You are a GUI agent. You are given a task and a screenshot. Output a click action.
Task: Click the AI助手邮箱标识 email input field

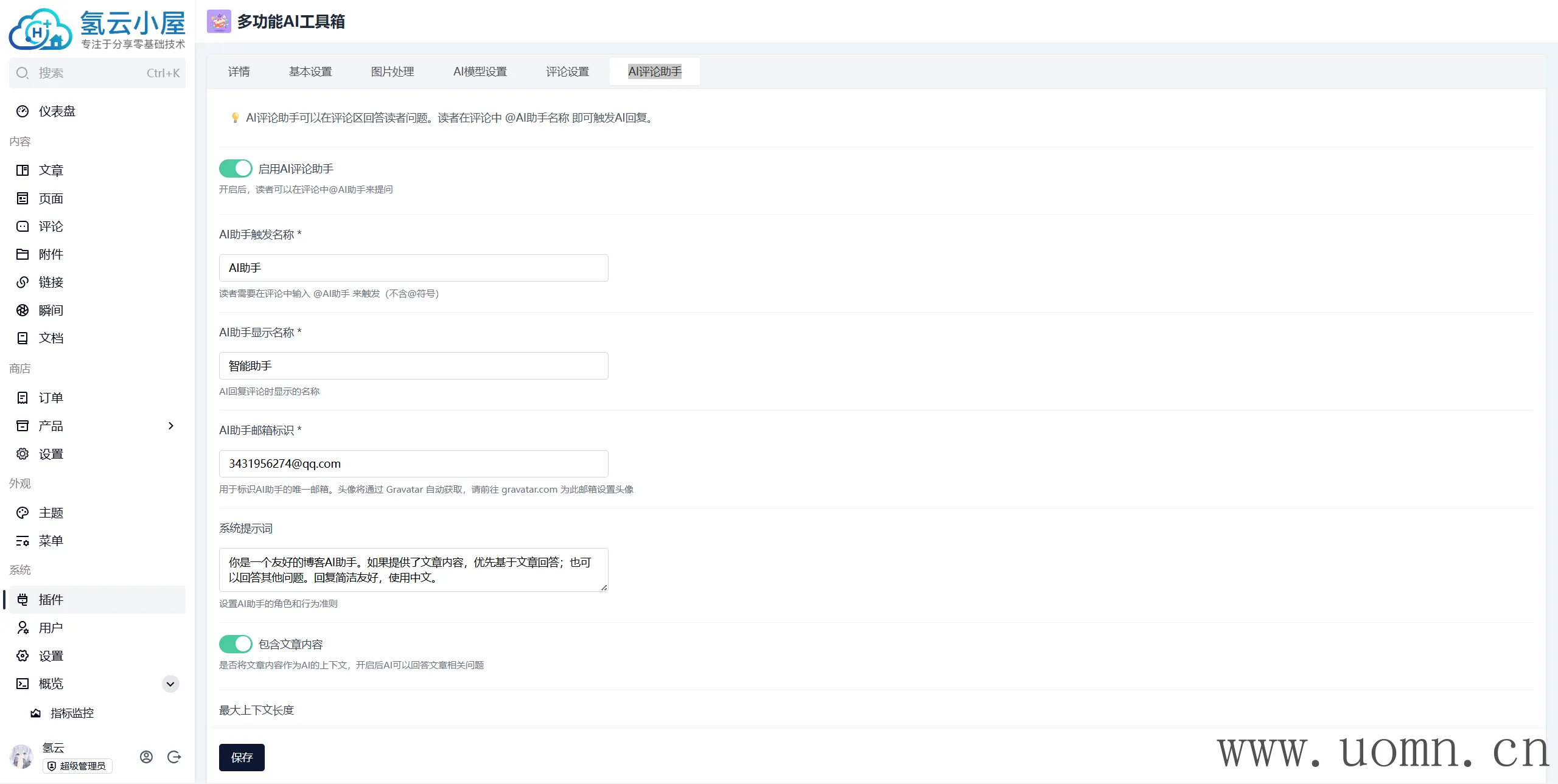point(413,463)
